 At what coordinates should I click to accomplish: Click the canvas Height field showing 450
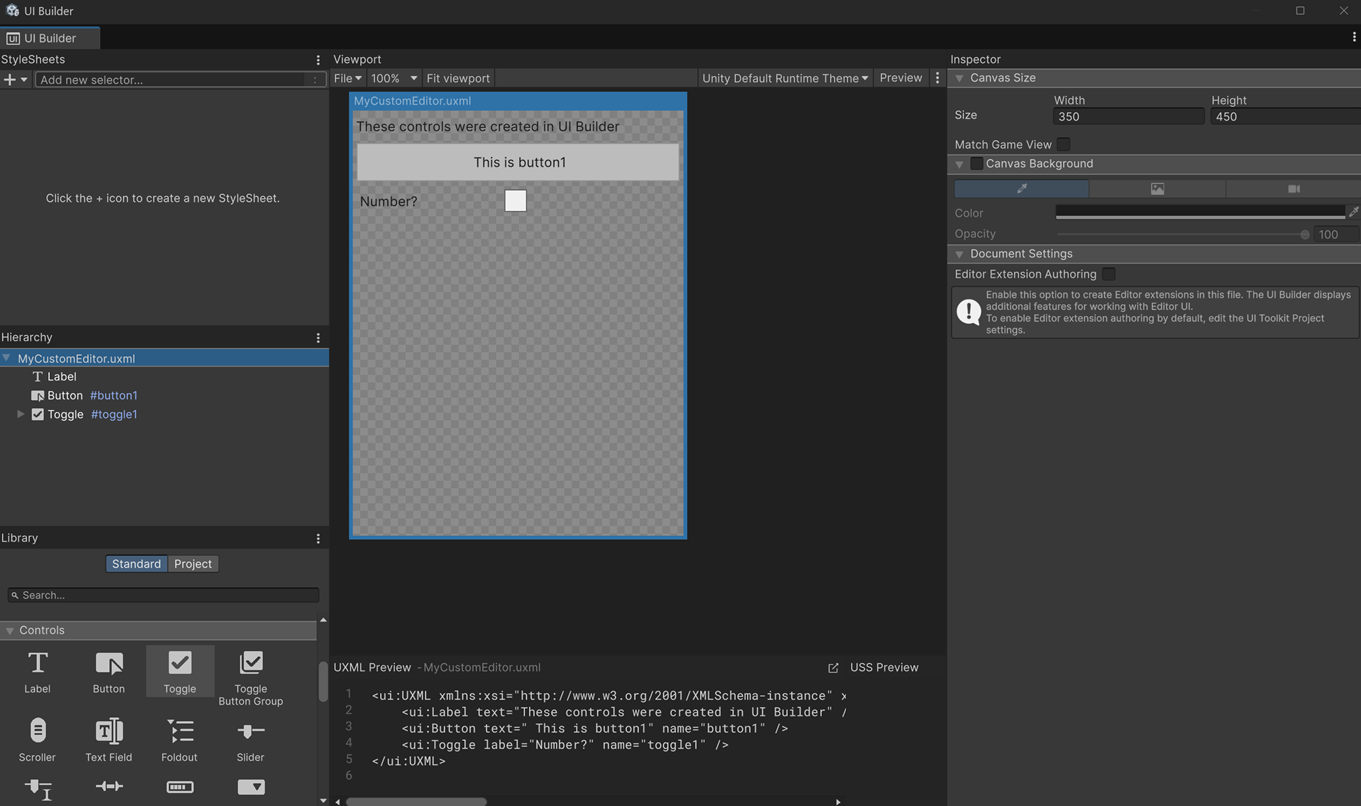[1285, 117]
